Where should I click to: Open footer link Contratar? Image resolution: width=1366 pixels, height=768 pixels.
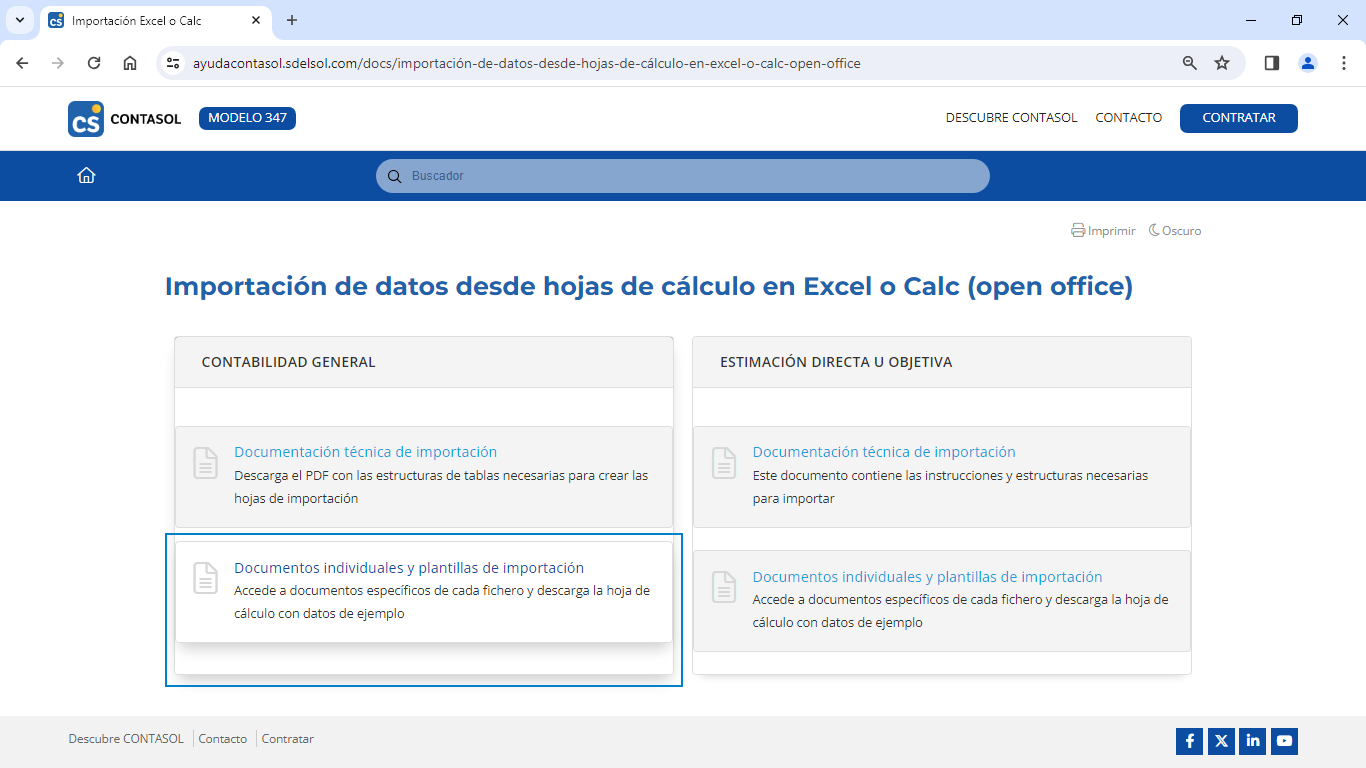288,739
